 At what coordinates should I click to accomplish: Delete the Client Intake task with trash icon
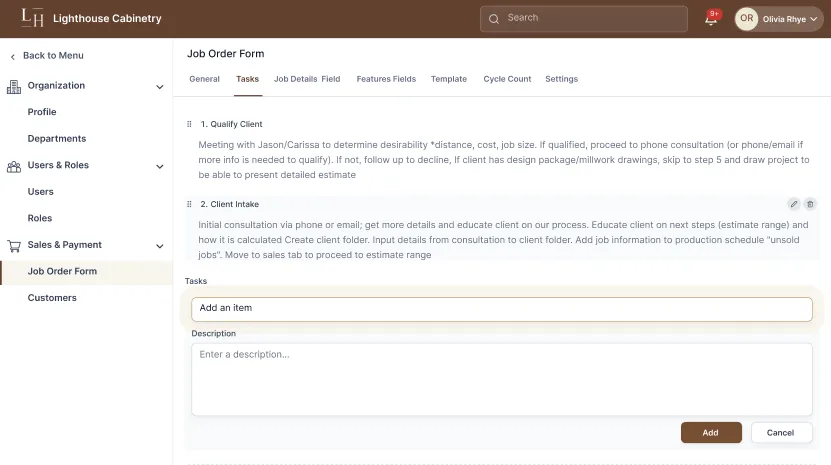[x=810, y=204]
